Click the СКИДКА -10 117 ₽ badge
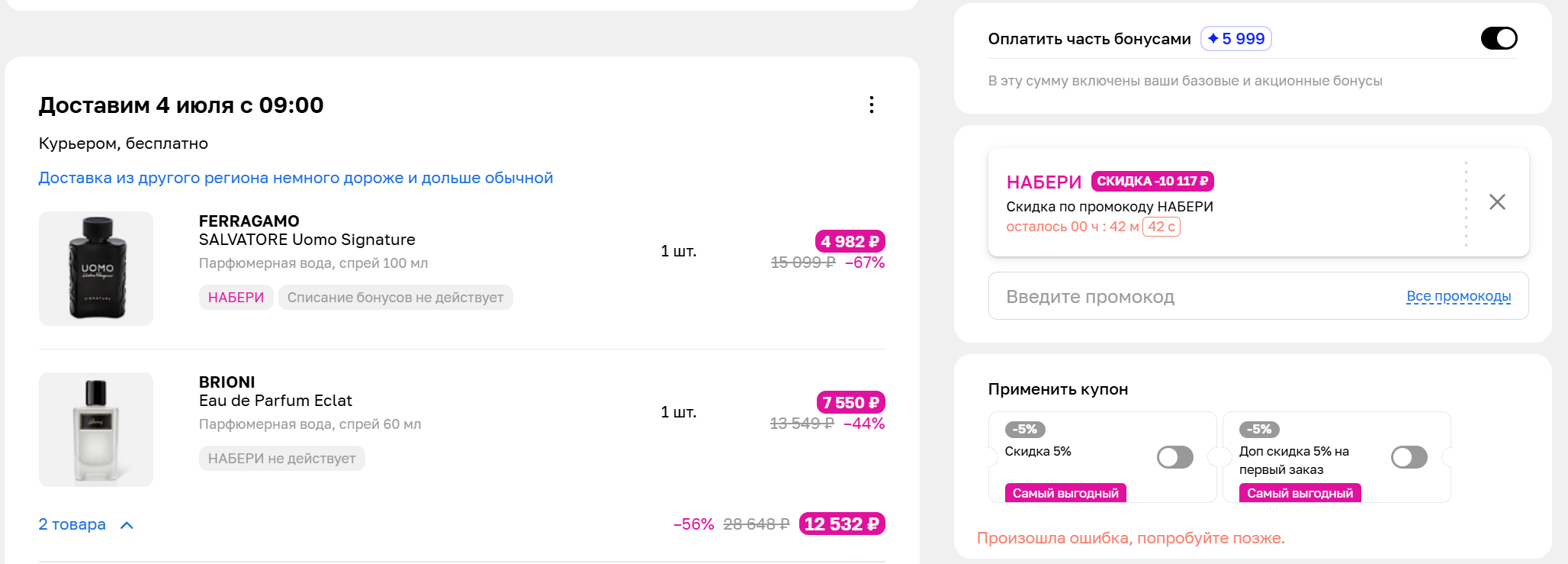This screenshot has width=1568, height=564. click(x=1152, y=181)
